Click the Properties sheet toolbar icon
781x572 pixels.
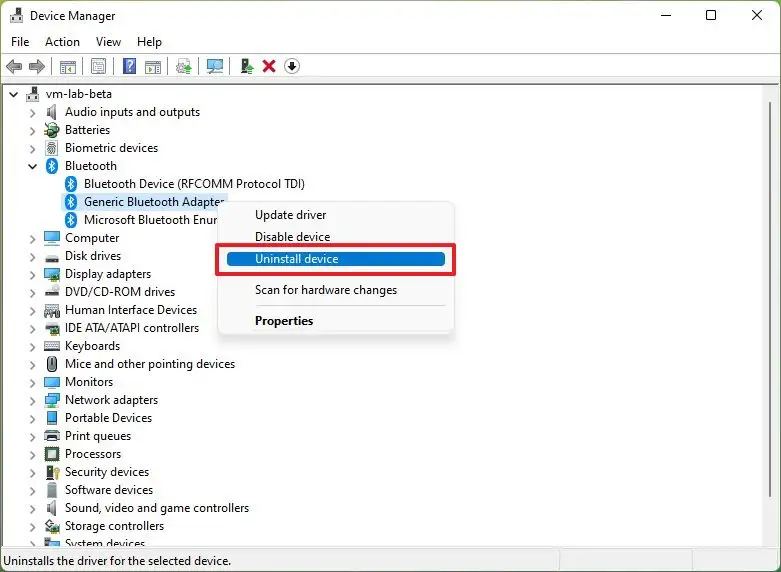coord(99,66)
